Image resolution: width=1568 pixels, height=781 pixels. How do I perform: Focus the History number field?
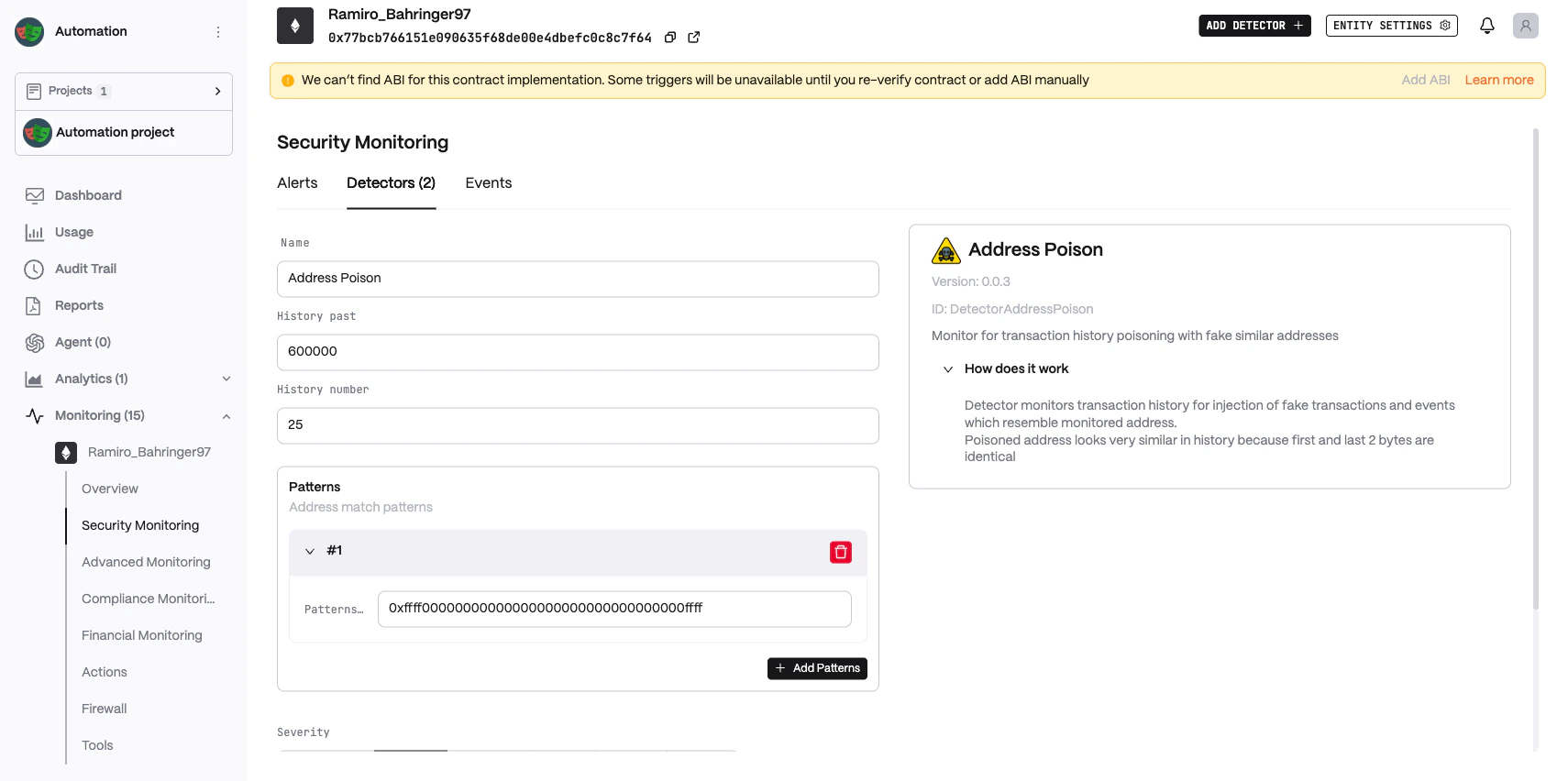click(x=578, y=425)
